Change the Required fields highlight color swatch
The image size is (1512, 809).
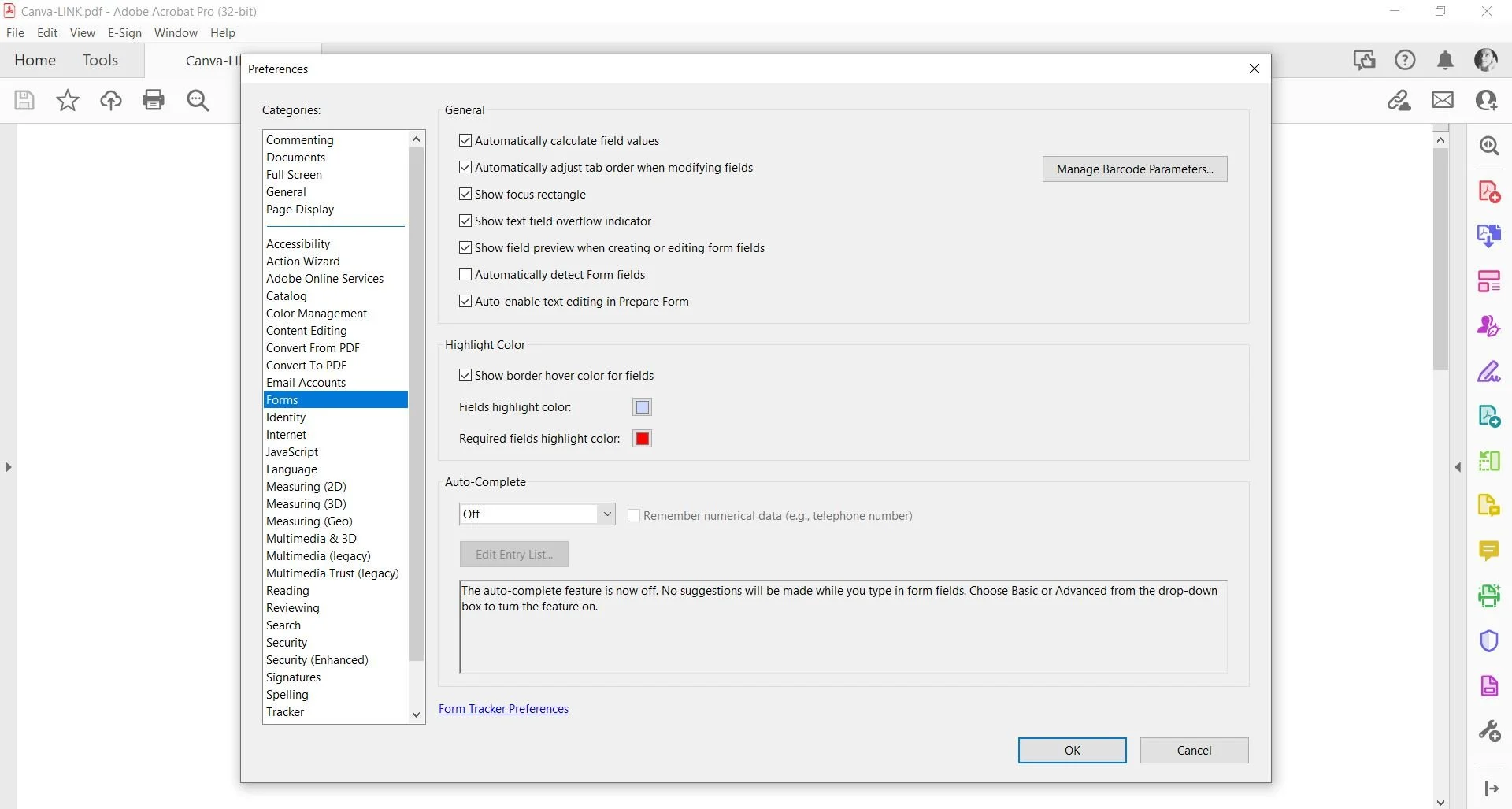(642, 438)
